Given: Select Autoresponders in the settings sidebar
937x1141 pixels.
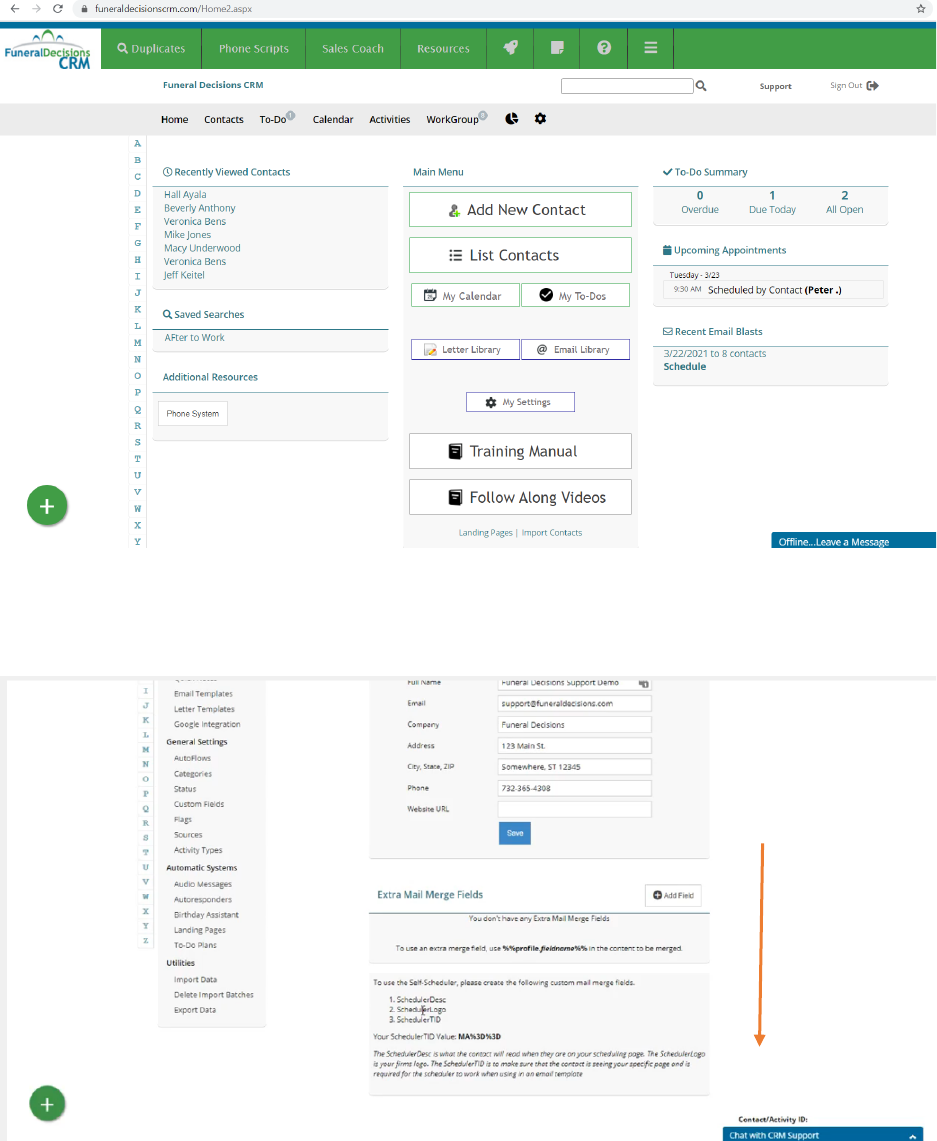Looking at the screenshot, I should [x=202, y=900].
